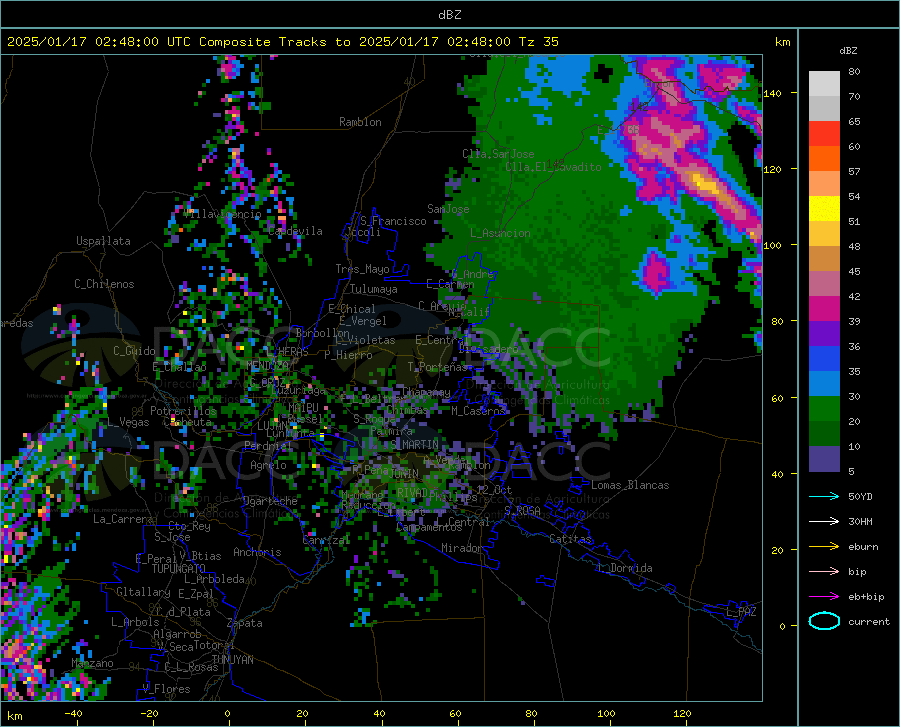Viewport: 900px width, 727px height.
Task: Click the 'Potrerillos' place label
Action: point(183,411)
